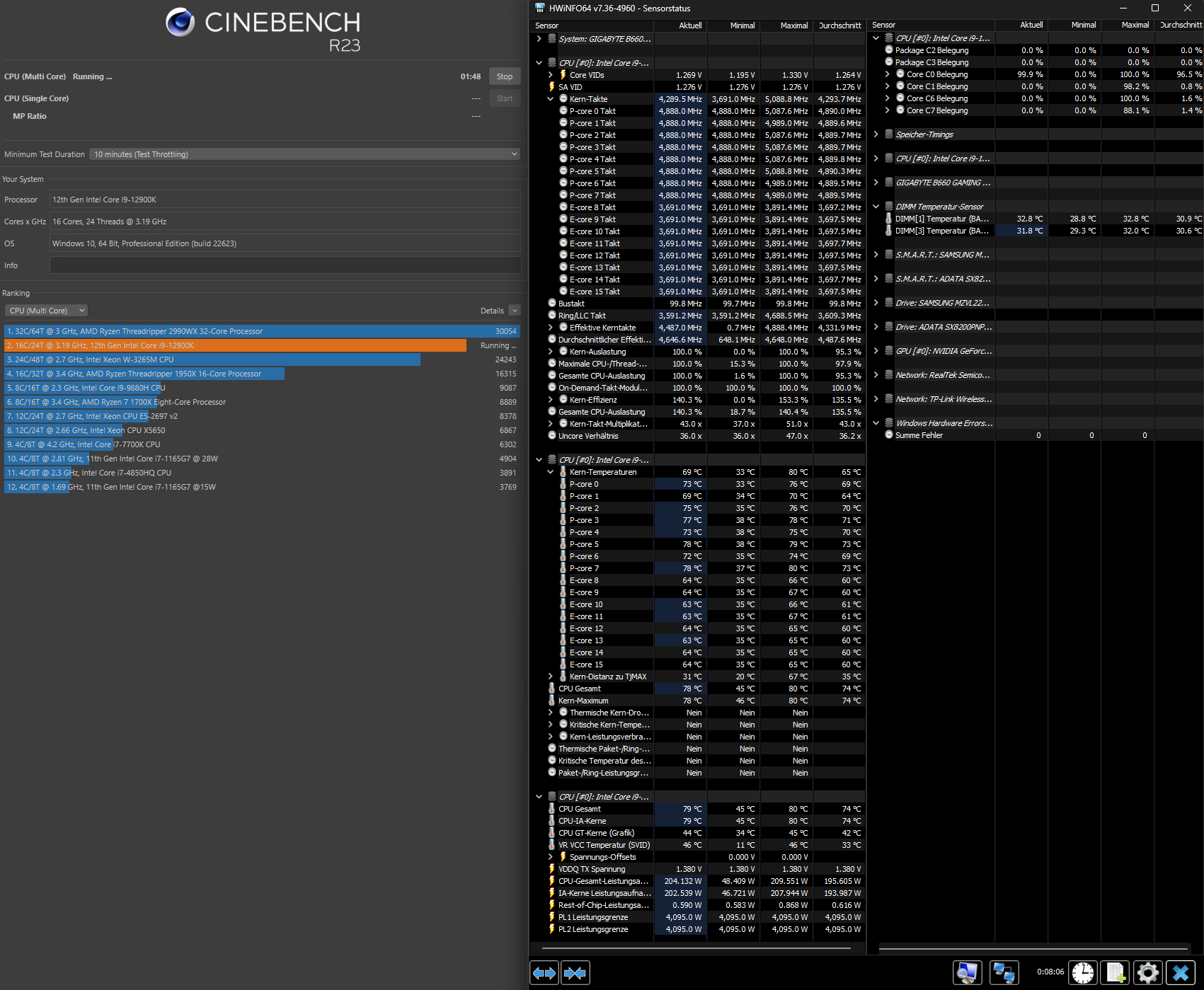Click the 204.132 W CPU-Gesamt-Leistungsaufnahme value
Screen dimensions: 1204x990
[x=682, y=881]
